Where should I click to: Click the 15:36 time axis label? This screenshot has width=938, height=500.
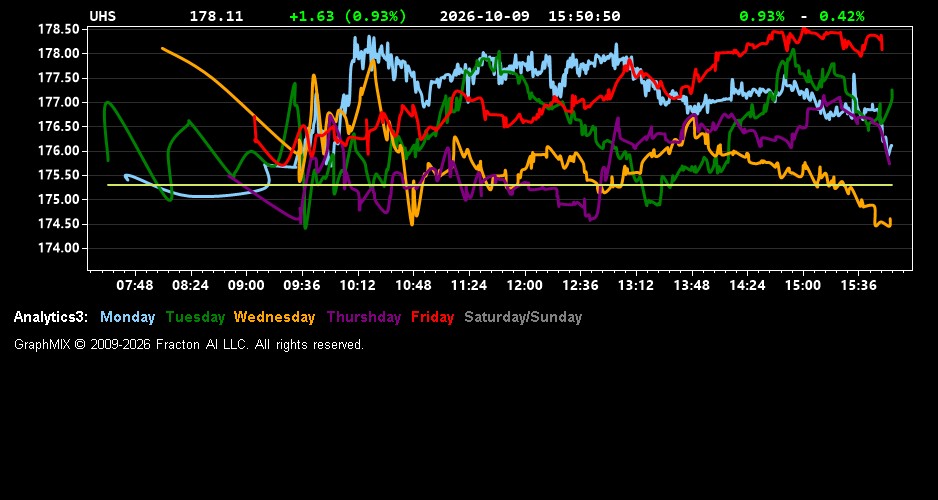tap(858, 285)
